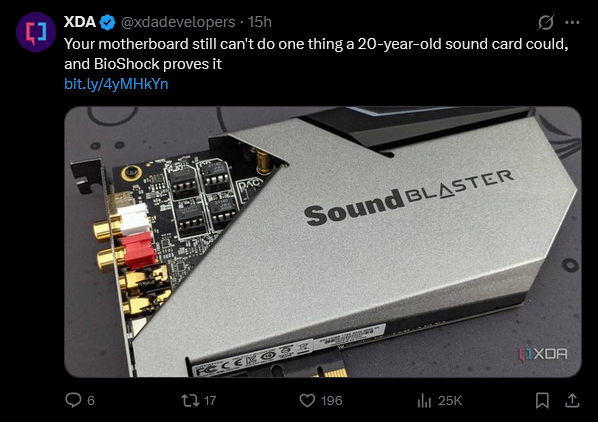Click the repost count 17
This screenshot has width=598, height=422.
[210, 401]
